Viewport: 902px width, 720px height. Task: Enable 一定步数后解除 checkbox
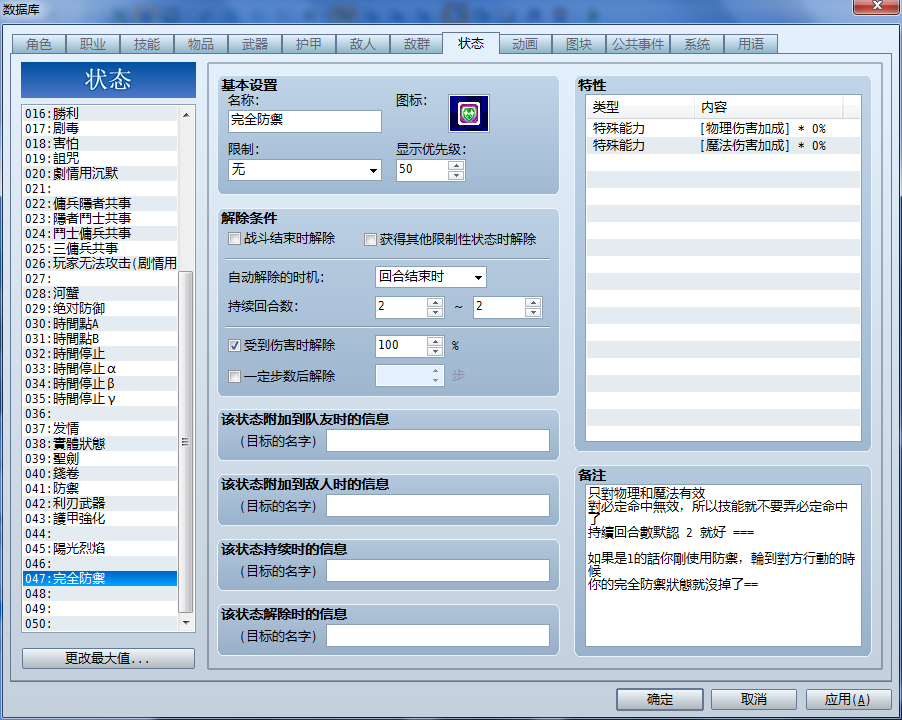click(234, 376)
